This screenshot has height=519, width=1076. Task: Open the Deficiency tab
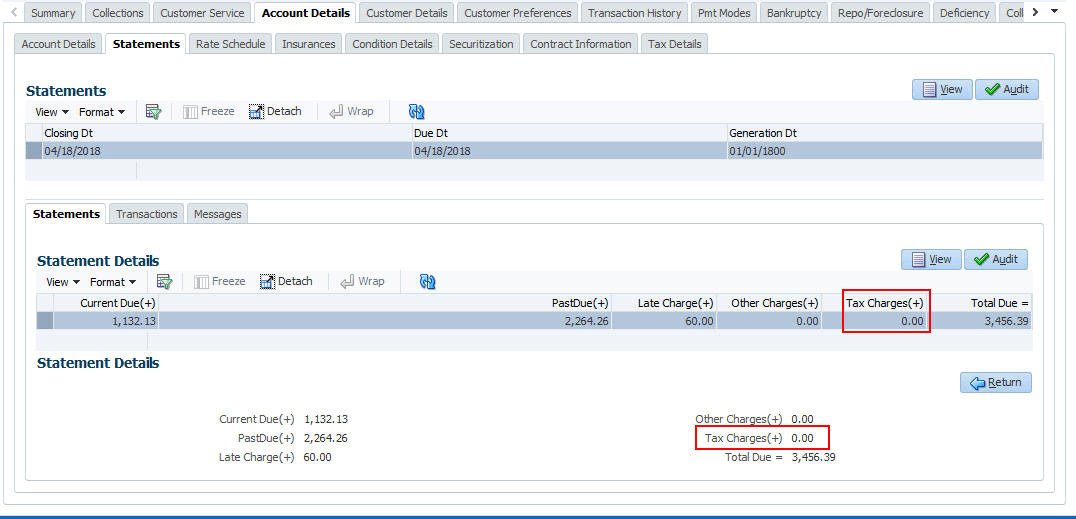pos(965,13)
